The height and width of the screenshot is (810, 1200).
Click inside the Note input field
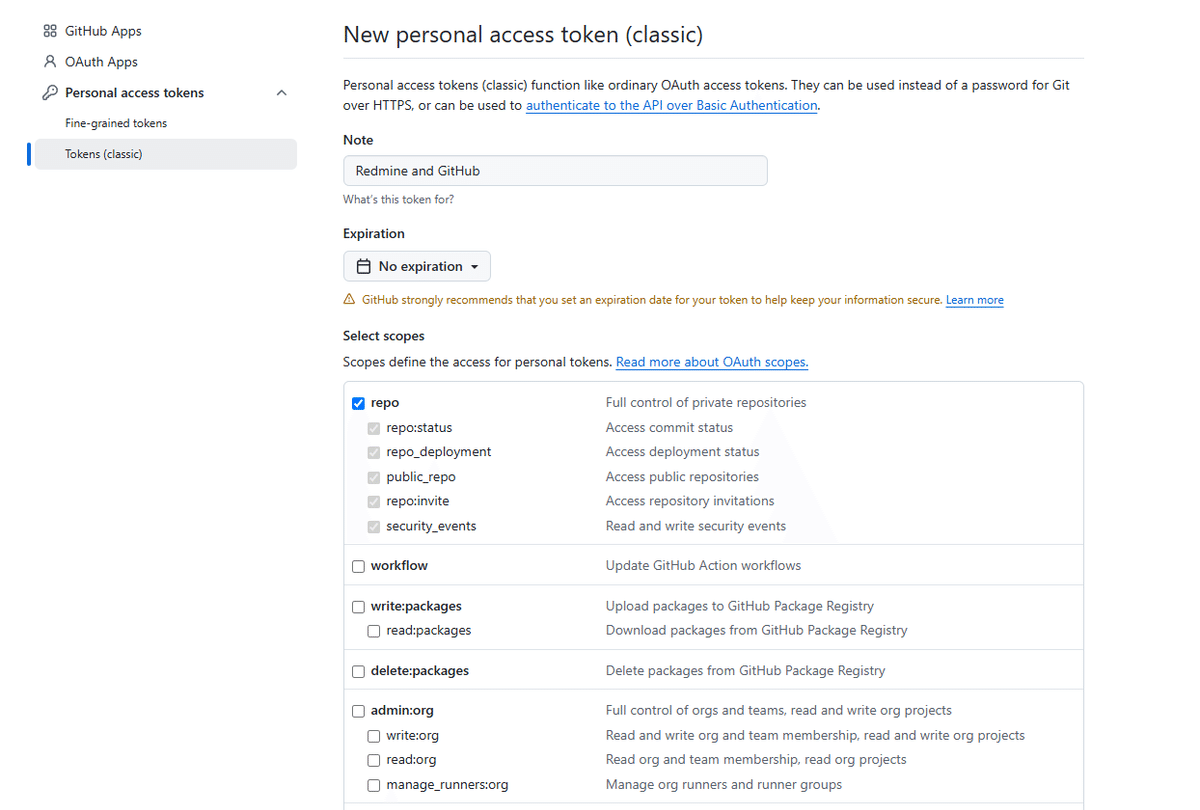pos(555,170)
